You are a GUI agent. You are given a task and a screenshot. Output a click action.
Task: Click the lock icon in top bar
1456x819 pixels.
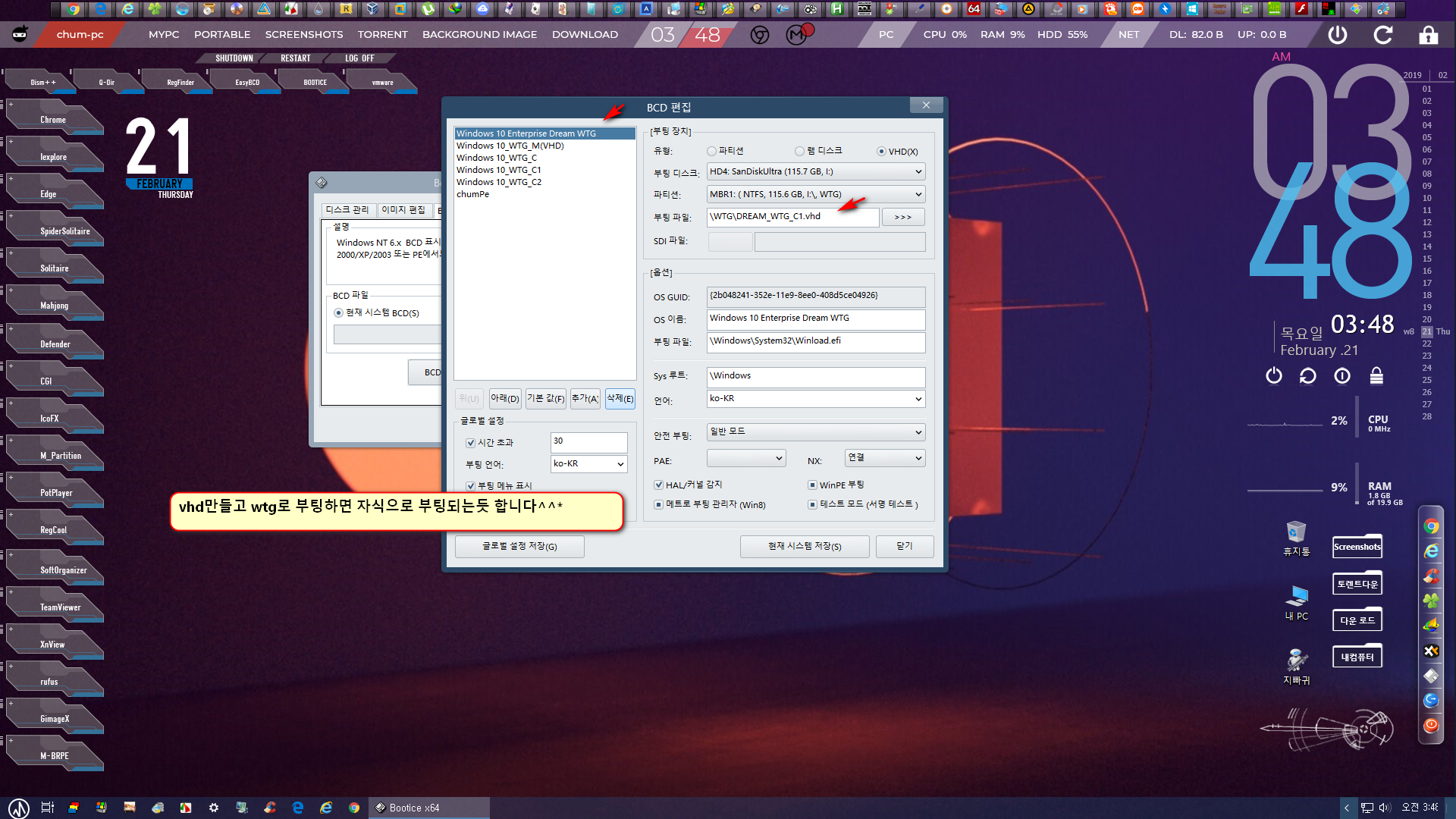pos(1429,35)
